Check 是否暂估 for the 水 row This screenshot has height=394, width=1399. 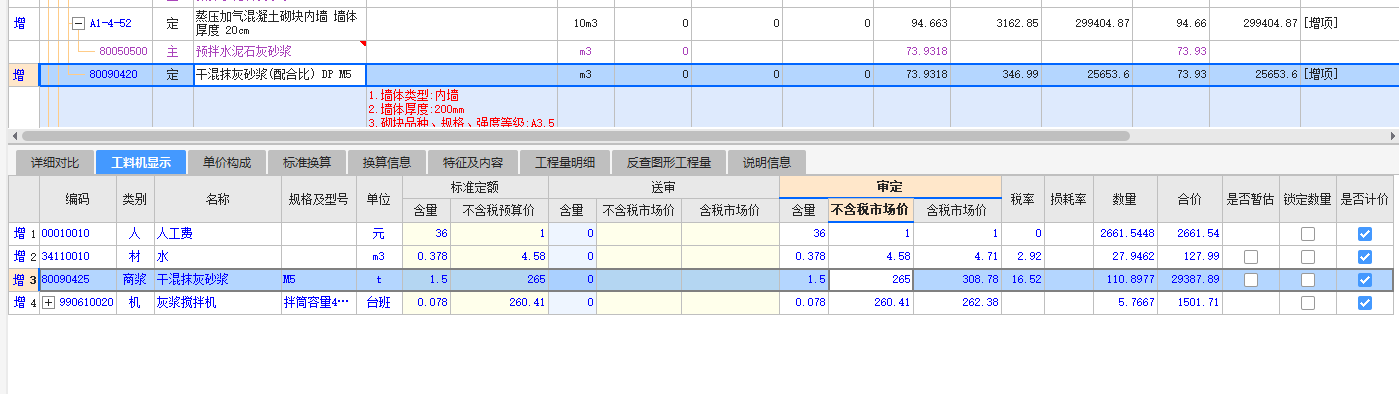coord(1251,257)
